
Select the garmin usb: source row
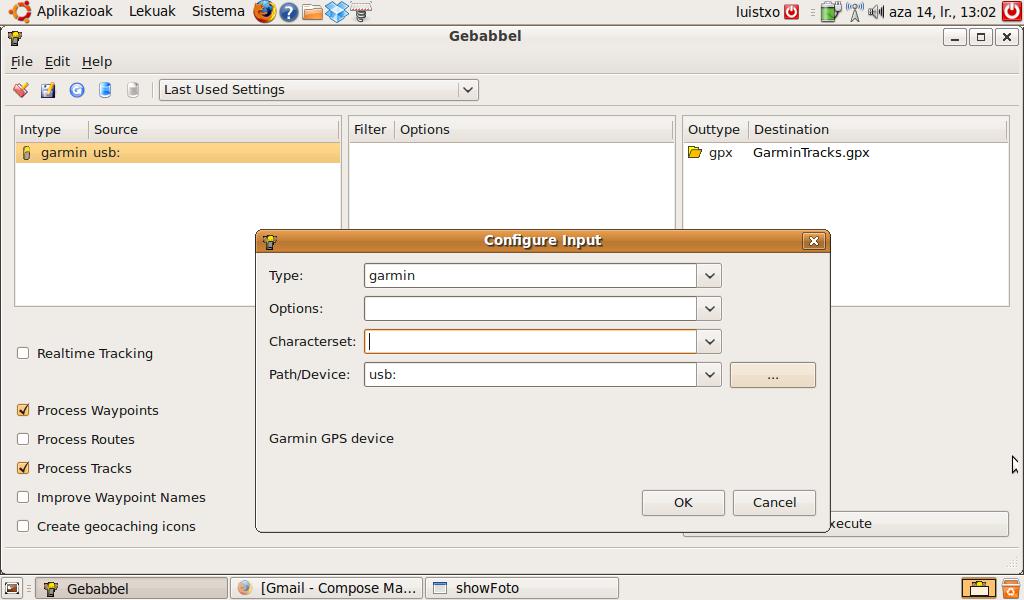(178, 153)
